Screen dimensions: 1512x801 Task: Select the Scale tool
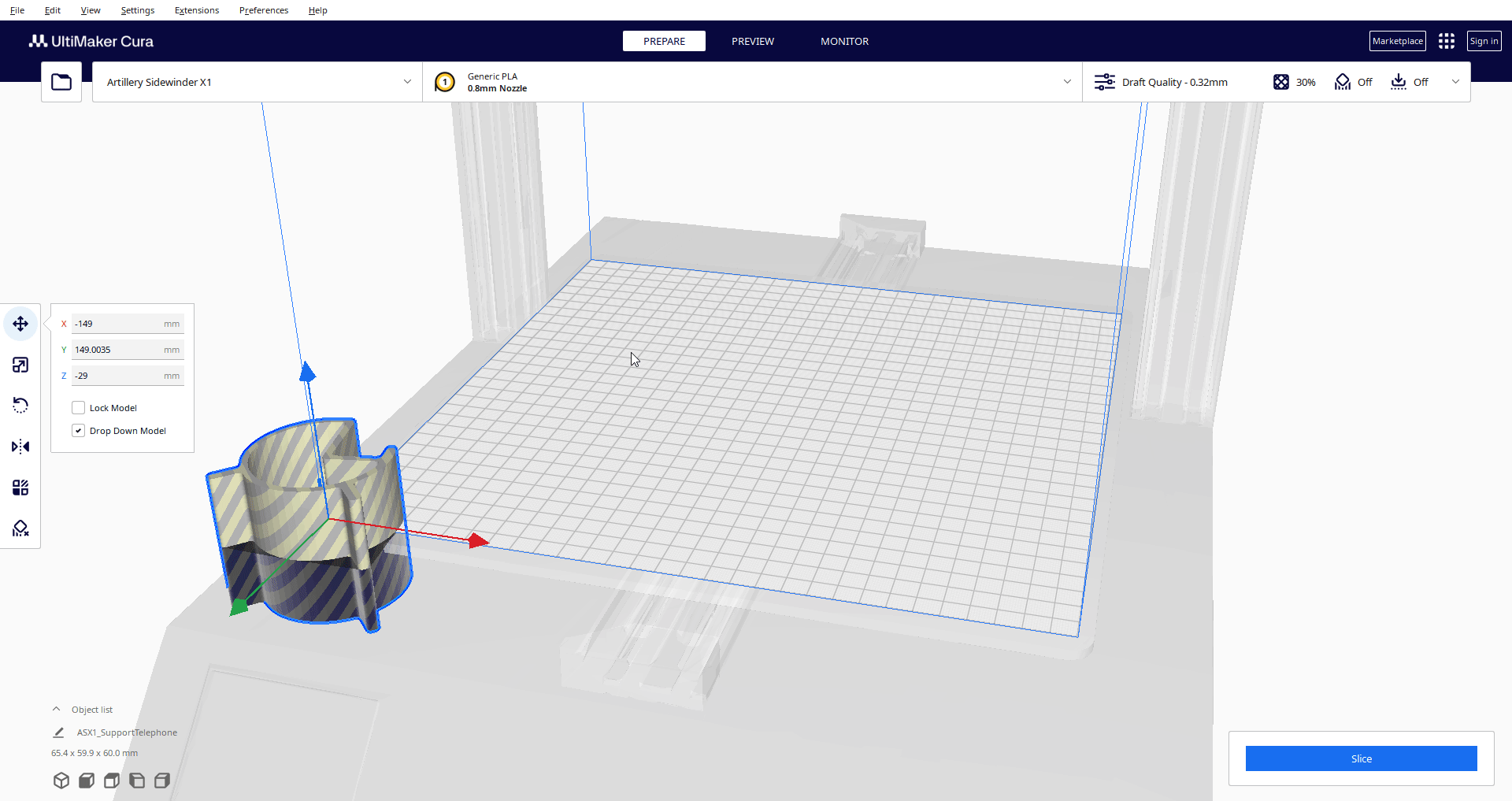pyautogui.click(x=20, y=365)
